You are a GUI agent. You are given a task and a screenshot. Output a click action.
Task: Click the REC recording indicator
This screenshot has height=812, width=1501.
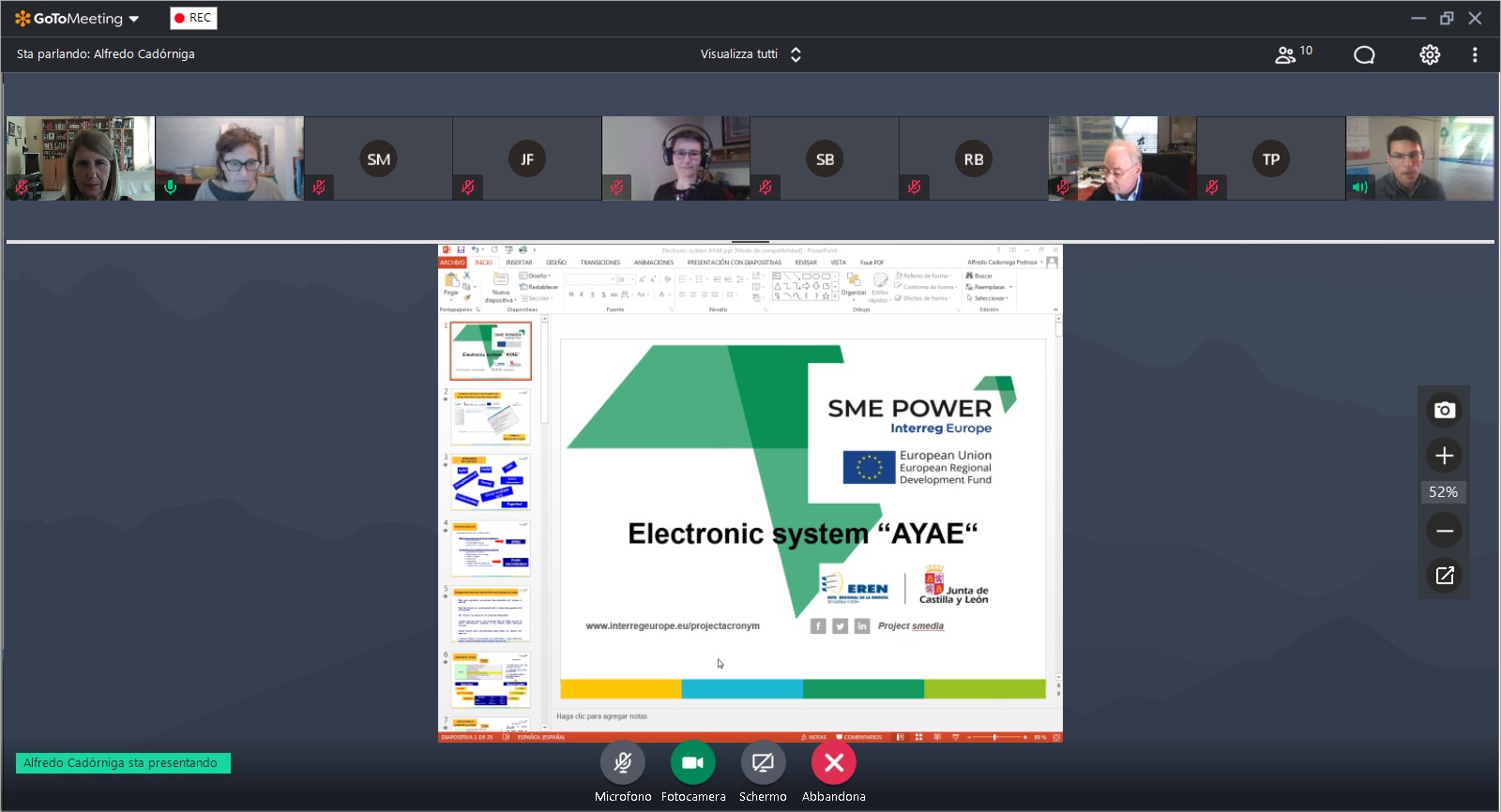[x=193, y=18]
